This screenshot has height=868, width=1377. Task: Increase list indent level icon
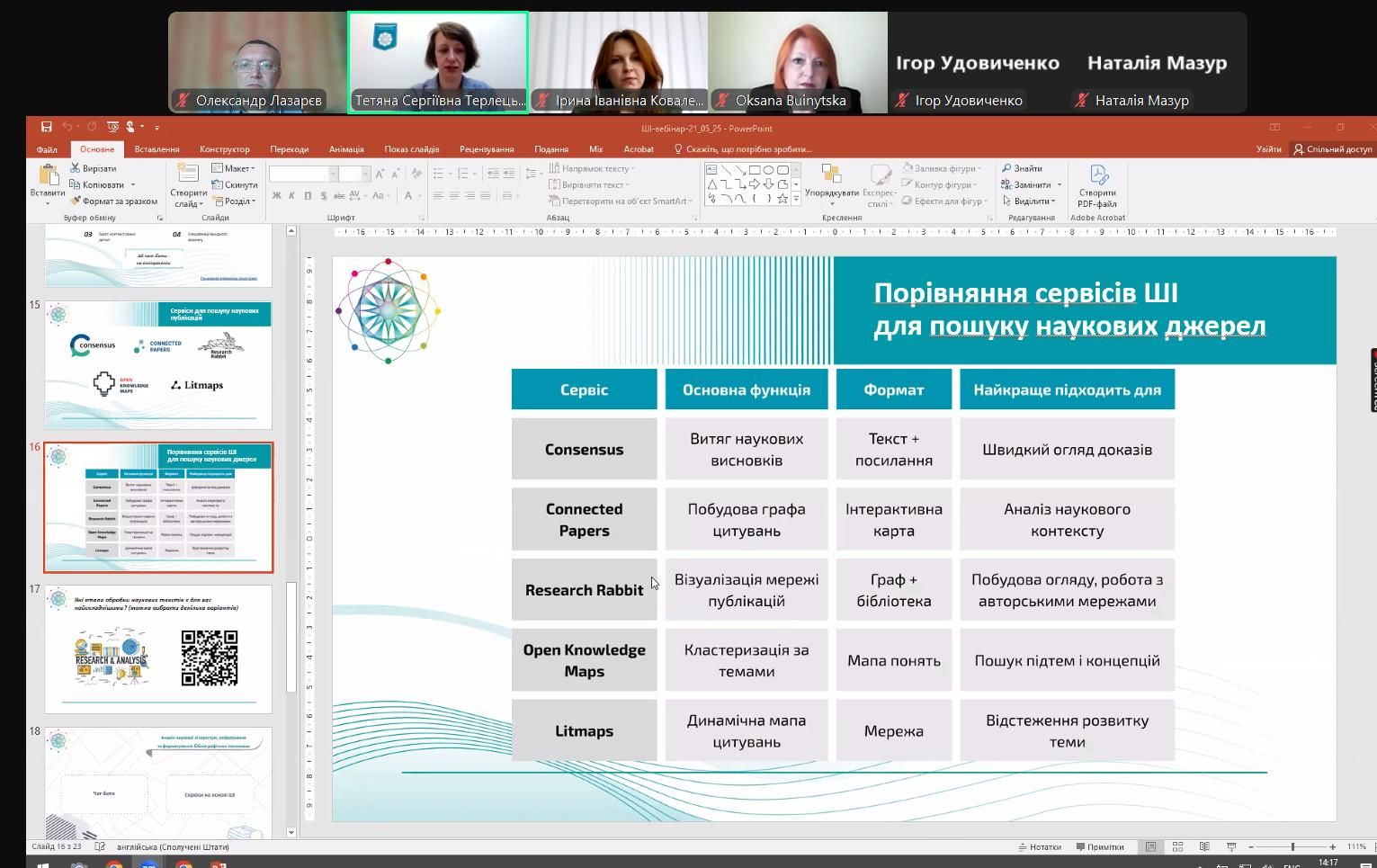point(509,173)
